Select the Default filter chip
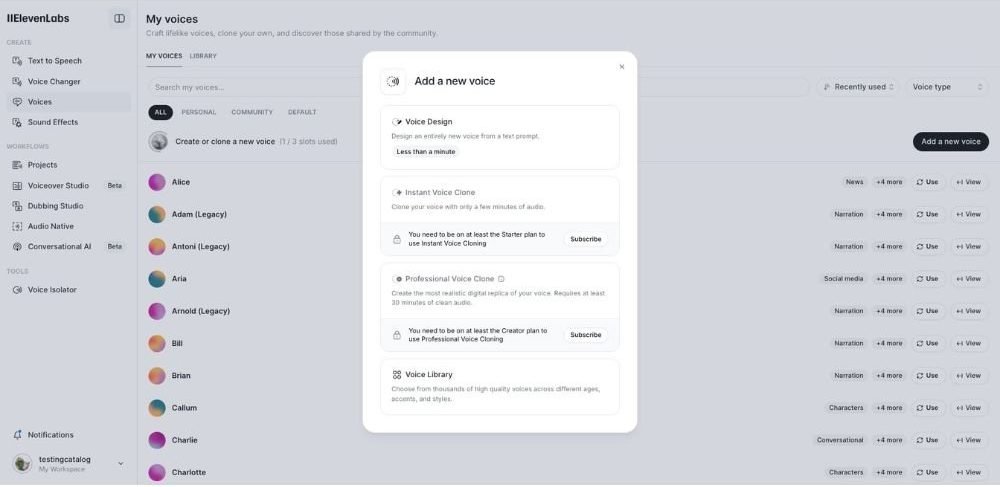This screenshot has height=487, width=1000. click(302, 112)
